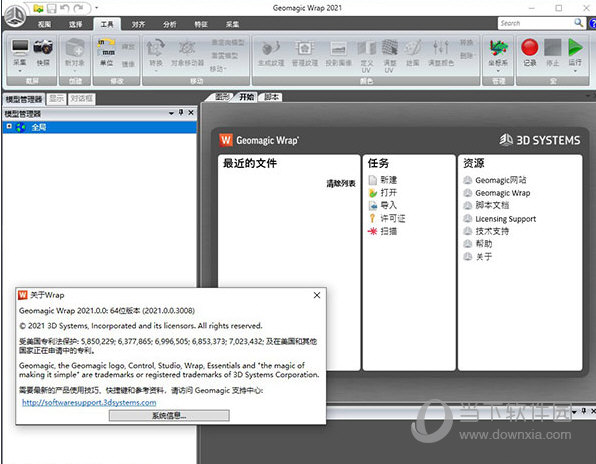The width and height of the screenshot is (596, 464).
Task: Switch to the 脚本 view tab
Action: (271, 97)
